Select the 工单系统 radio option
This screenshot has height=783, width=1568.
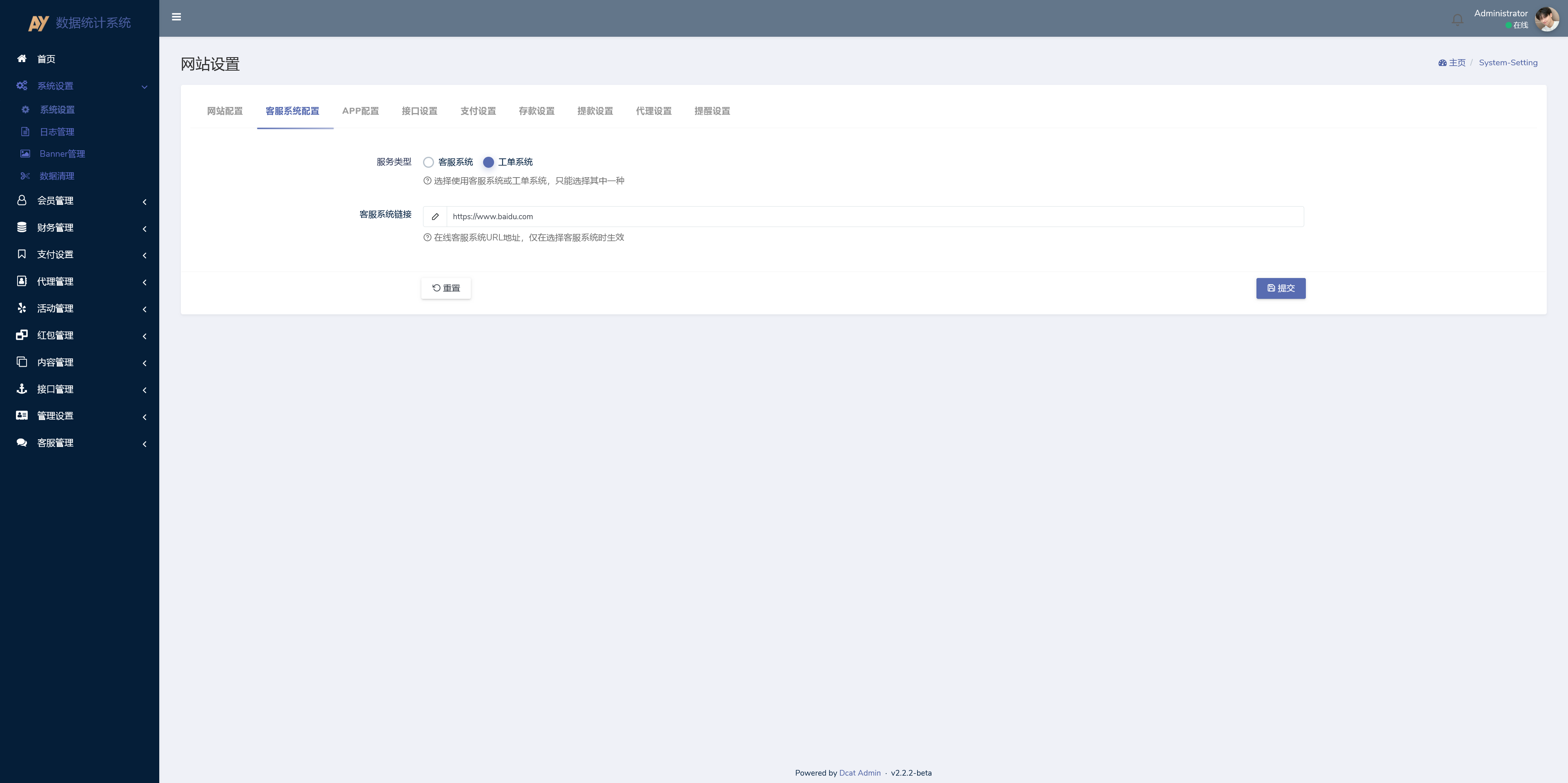click(488, 162)
